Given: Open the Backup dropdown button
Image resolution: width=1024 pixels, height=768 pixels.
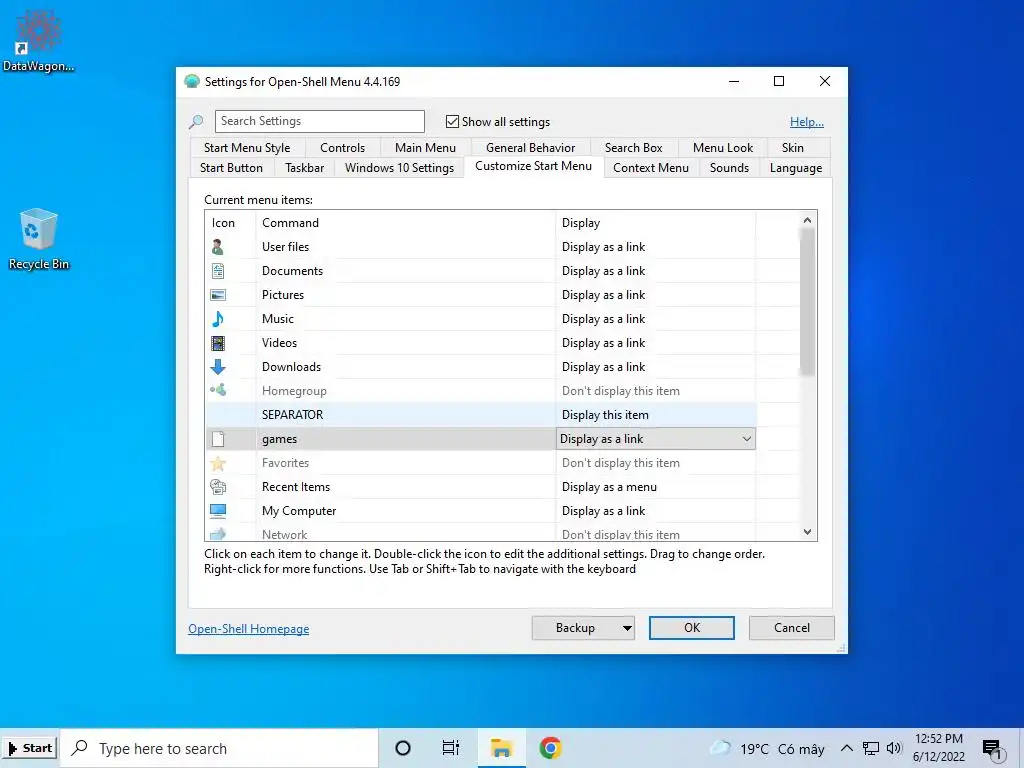Looking at the screenshot, I should click(583, 628).
